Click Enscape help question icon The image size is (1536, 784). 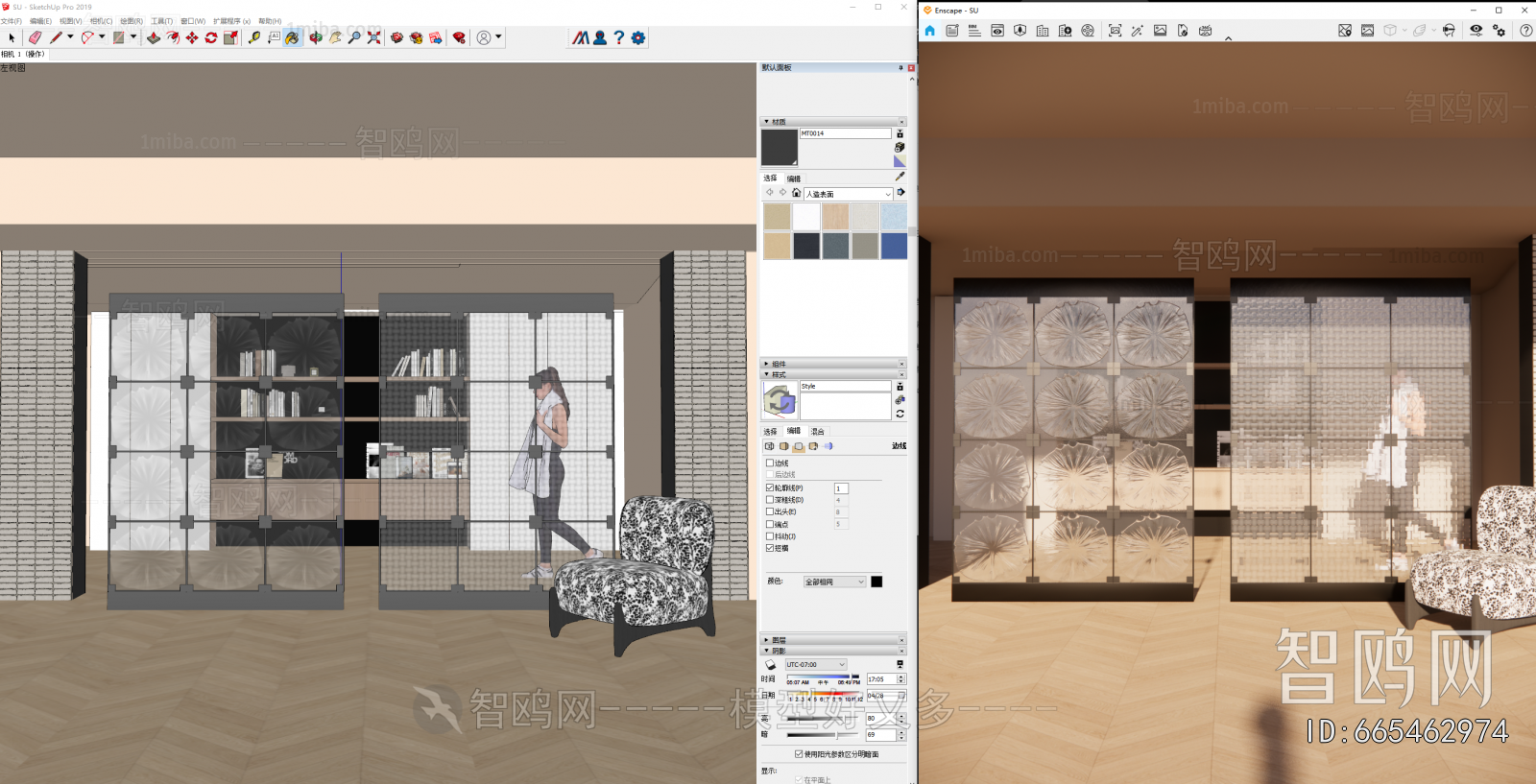click(1525, 31)
